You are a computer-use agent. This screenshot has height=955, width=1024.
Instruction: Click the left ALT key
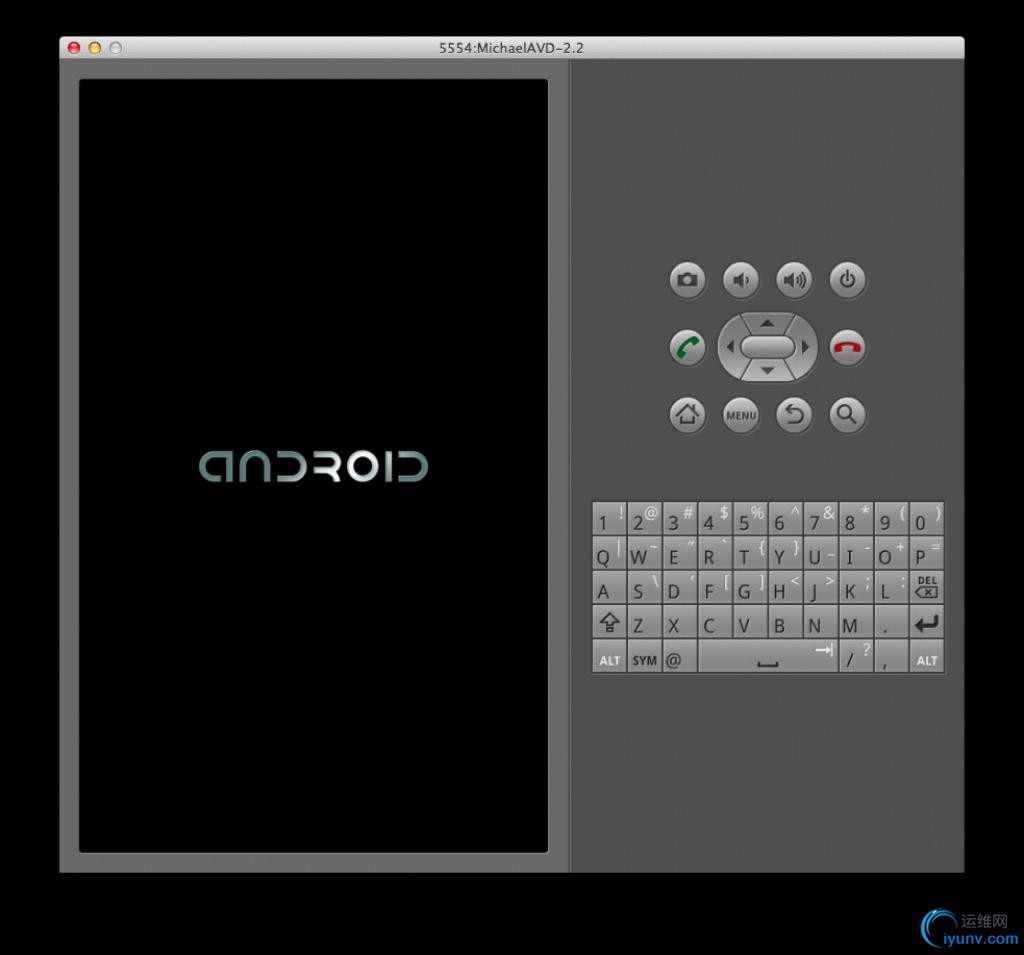[x=609, y=656]
